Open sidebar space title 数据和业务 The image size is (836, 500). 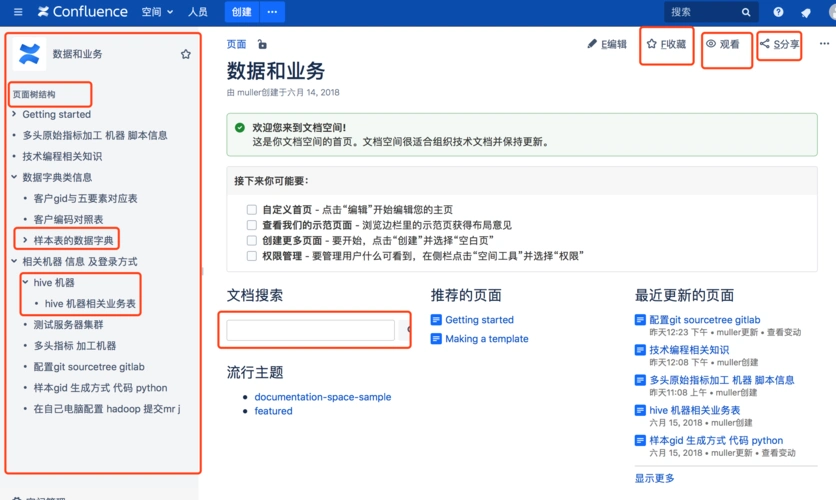coord(77,54)
